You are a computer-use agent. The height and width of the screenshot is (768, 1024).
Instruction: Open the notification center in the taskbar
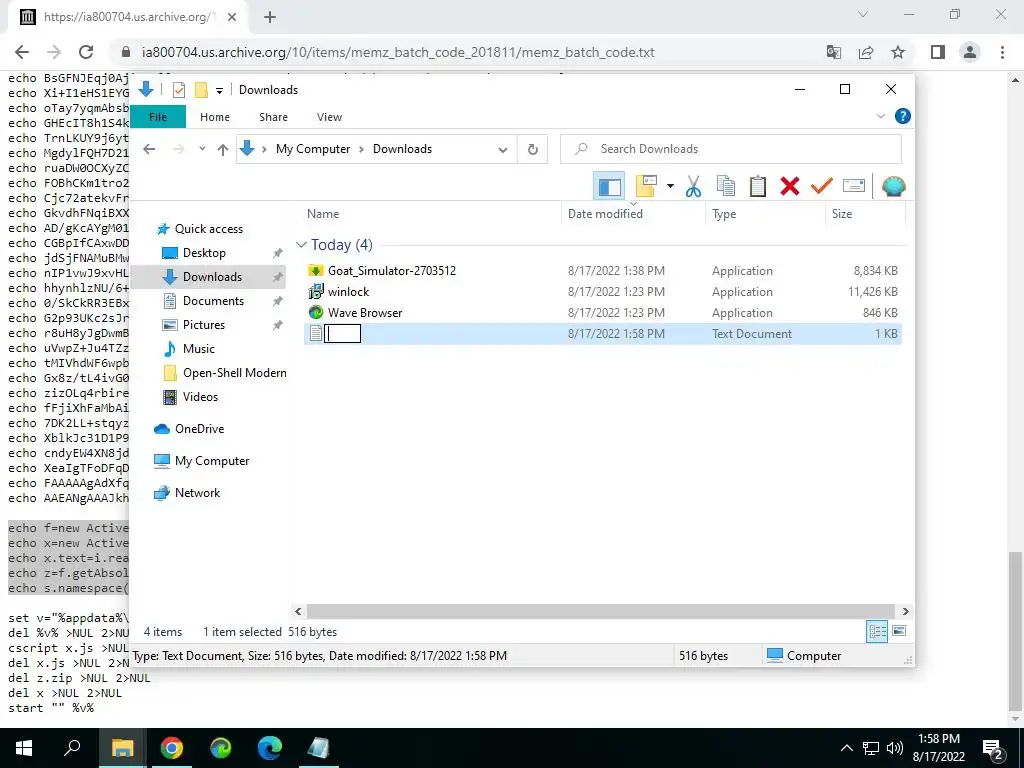coord(993,748)
